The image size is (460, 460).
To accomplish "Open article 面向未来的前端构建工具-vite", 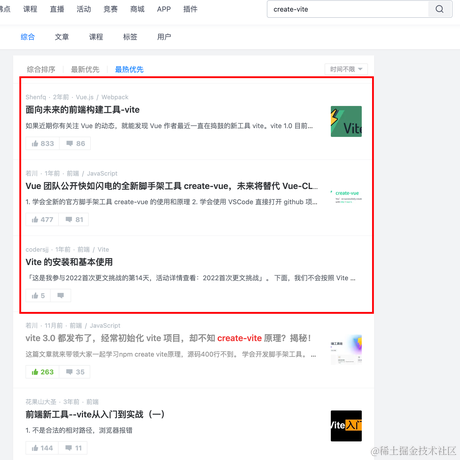I will point(83,110).
